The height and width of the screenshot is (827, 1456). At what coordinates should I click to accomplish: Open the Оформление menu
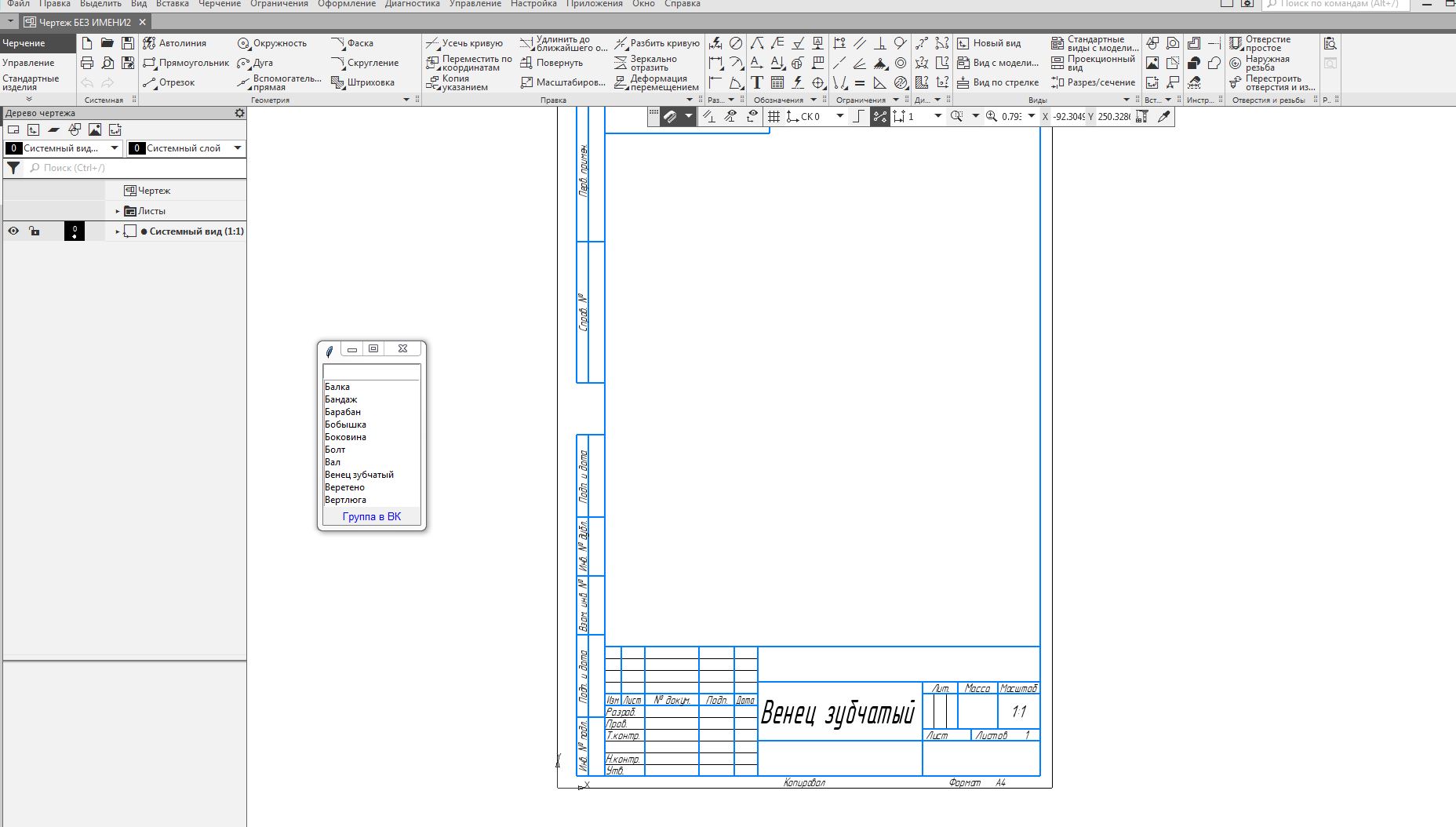coord(347,4)
